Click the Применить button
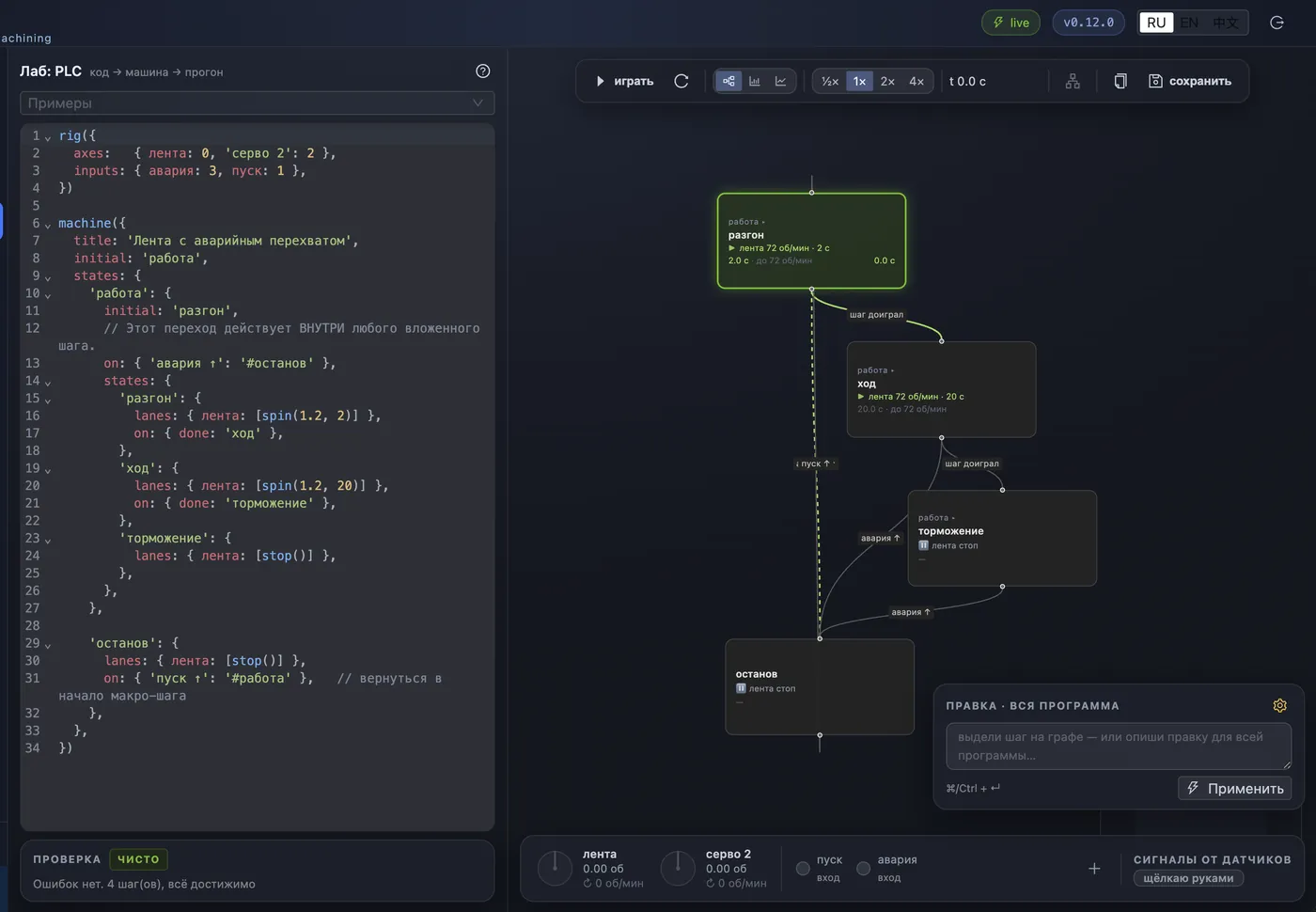The width and height of the screenshot is (1316, 912). [x=1234, y=788]
